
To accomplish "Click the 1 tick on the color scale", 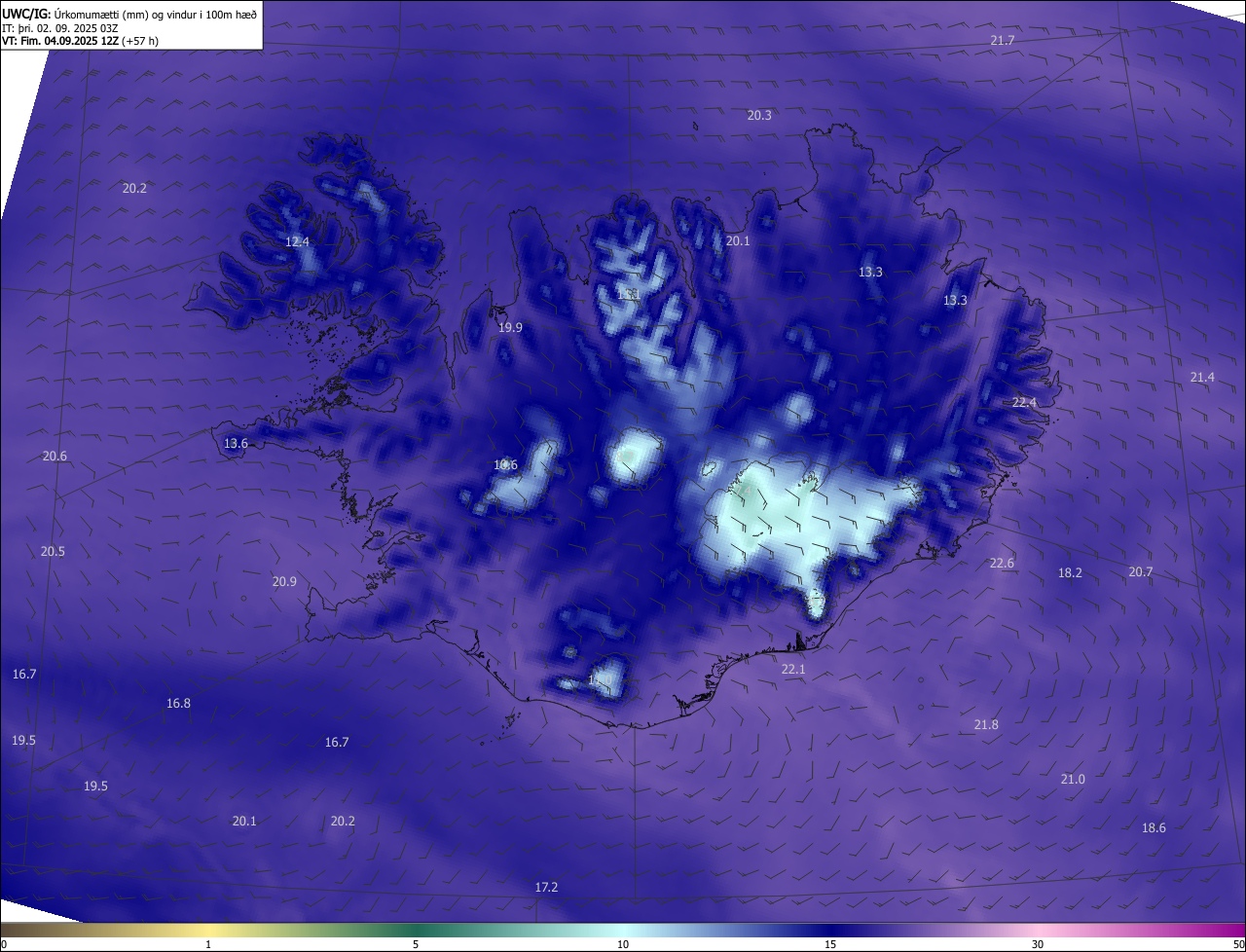I will click(208, 944).
